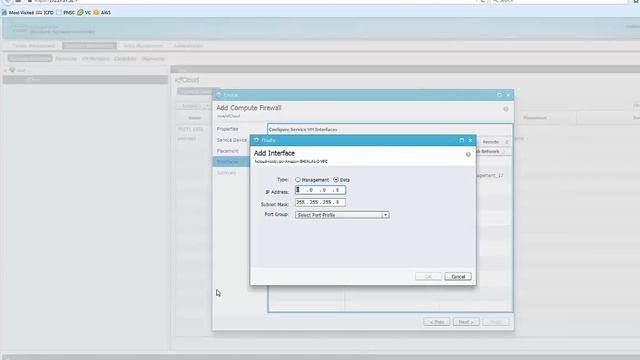Click the dialog icon in Add Interface title bar
The image size is (640, 360).
click(256, 140)
